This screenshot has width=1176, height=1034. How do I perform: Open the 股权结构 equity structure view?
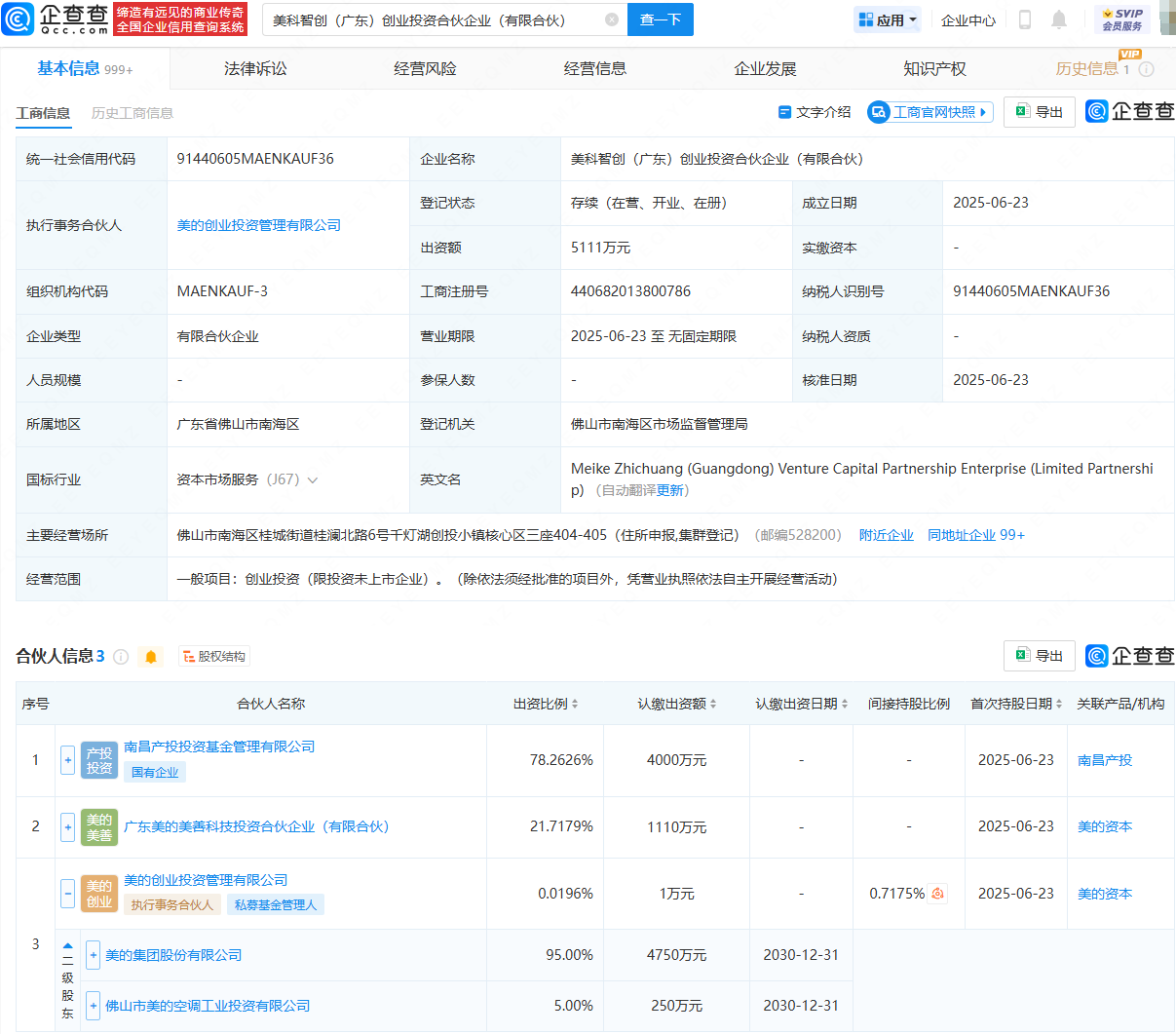pyautogui.click(x=214, y=657)
